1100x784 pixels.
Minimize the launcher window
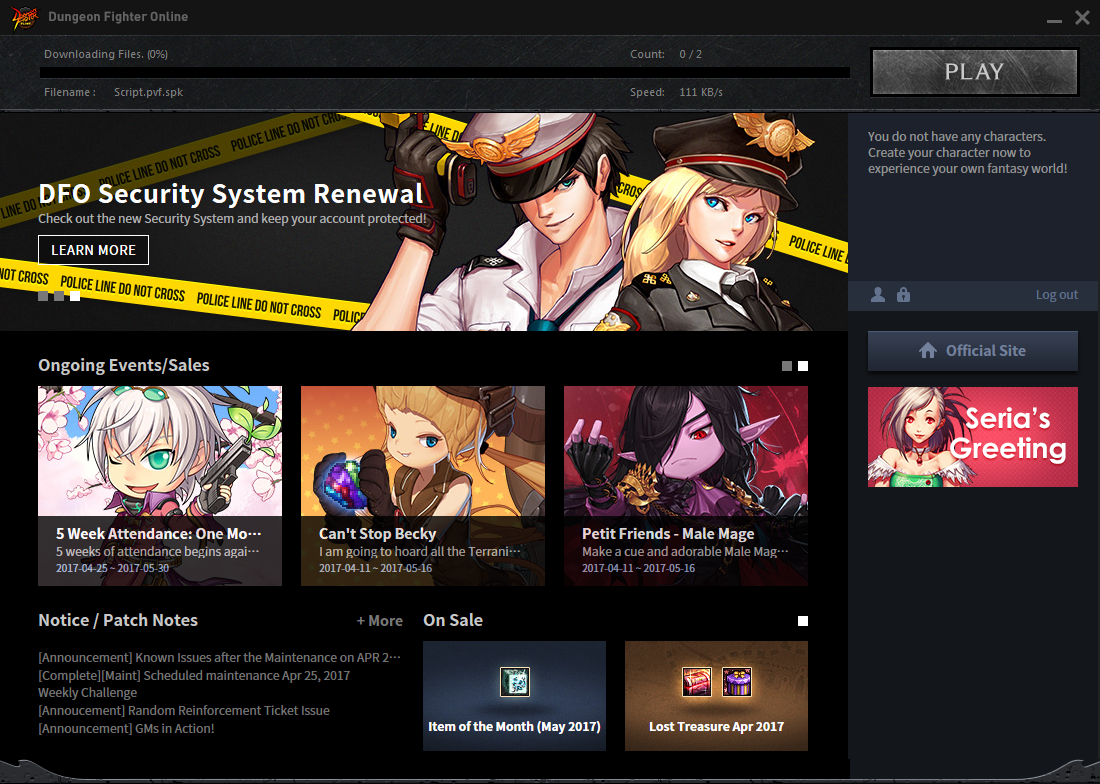click(x=1054, y=21)
